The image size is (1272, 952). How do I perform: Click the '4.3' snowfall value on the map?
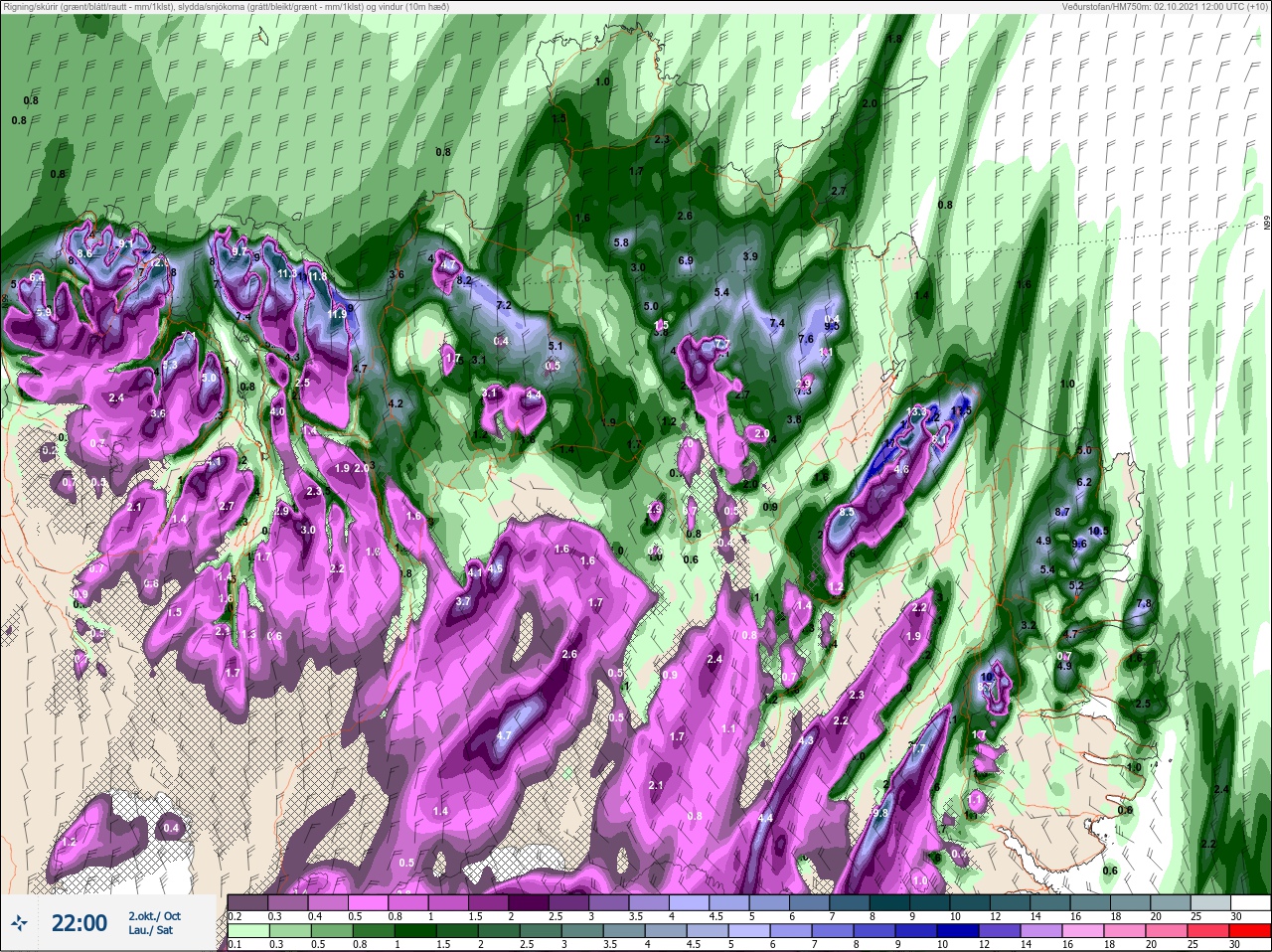coord(806,740)
